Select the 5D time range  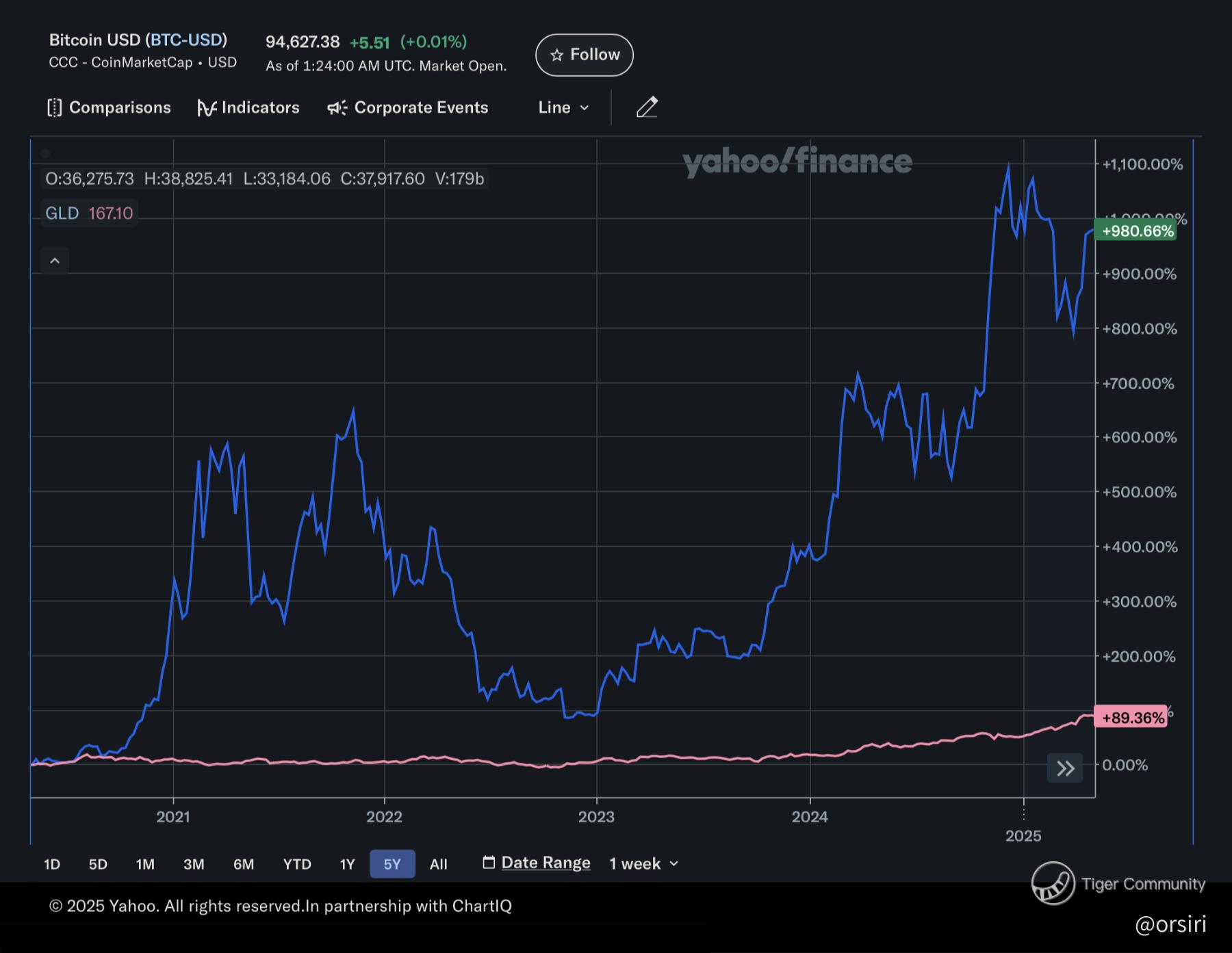point(98,864)
